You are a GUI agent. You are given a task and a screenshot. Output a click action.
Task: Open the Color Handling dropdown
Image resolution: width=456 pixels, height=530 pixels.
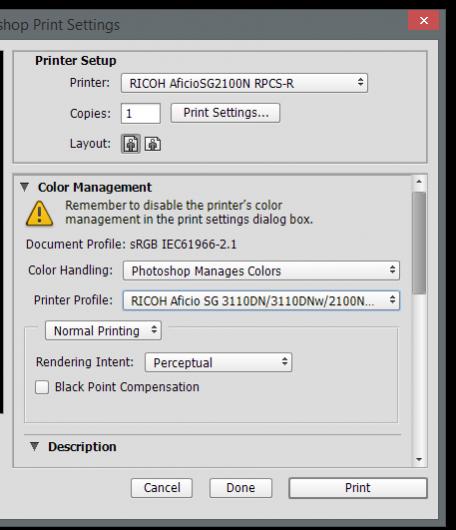click(261, 270)
